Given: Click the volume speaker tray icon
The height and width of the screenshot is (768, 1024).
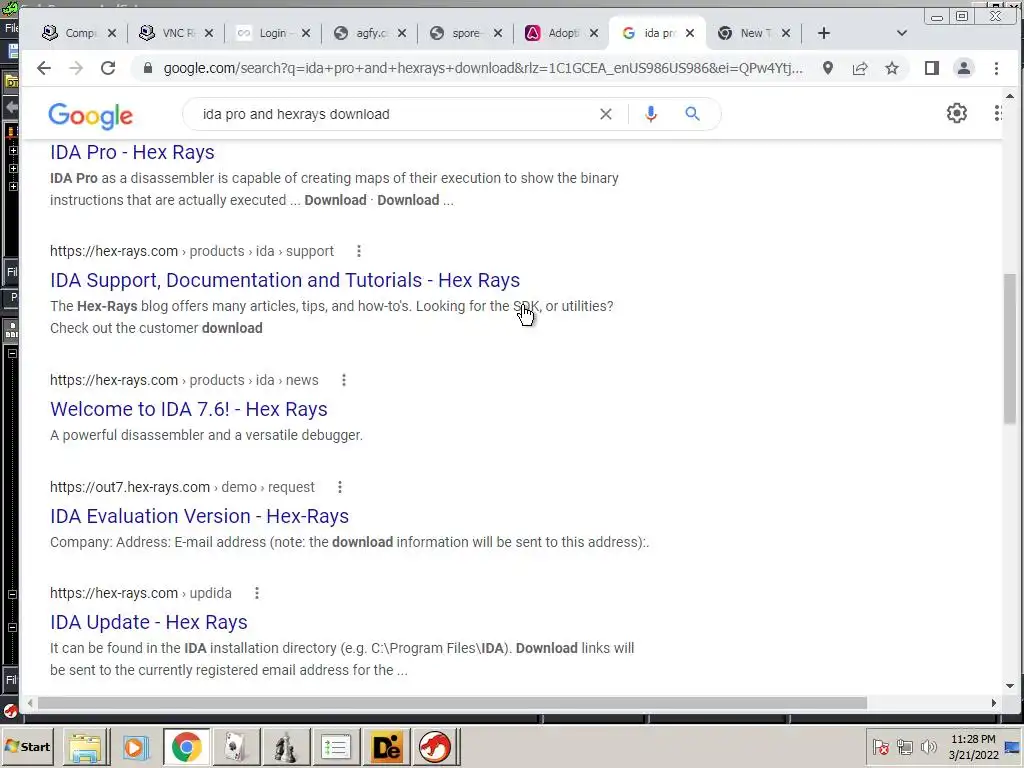Looking at the screenshot, I should (928, 747).
